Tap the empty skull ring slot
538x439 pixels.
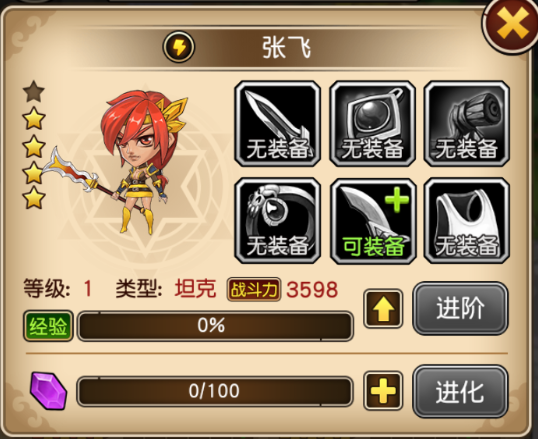[x=277, y=221]
